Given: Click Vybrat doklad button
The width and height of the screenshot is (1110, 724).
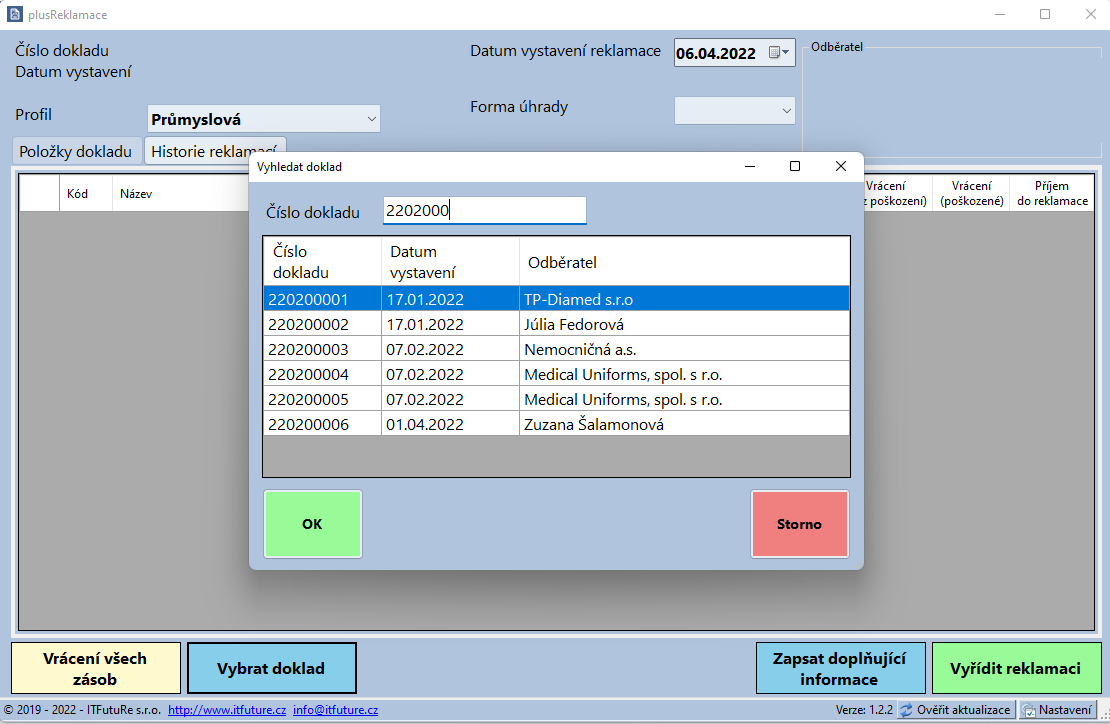Looking at the screenshot, I should point(271,668).
